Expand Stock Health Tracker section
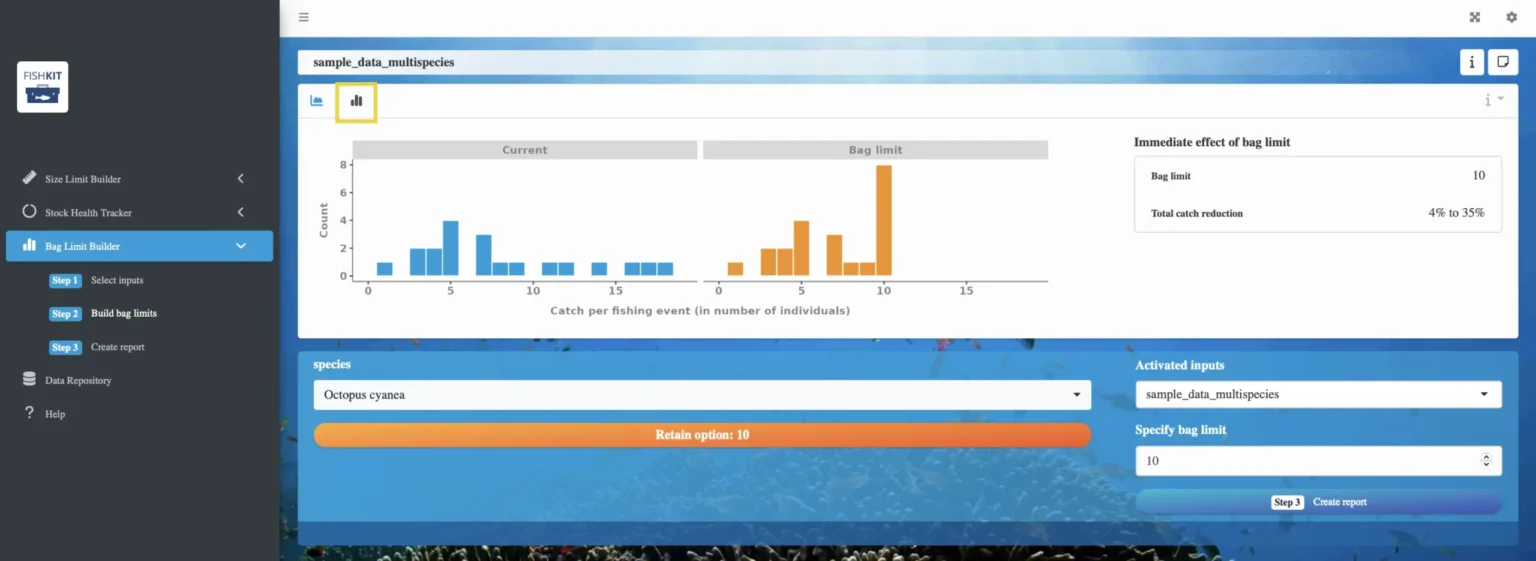The image size is (1536, 561). (139, 213)
